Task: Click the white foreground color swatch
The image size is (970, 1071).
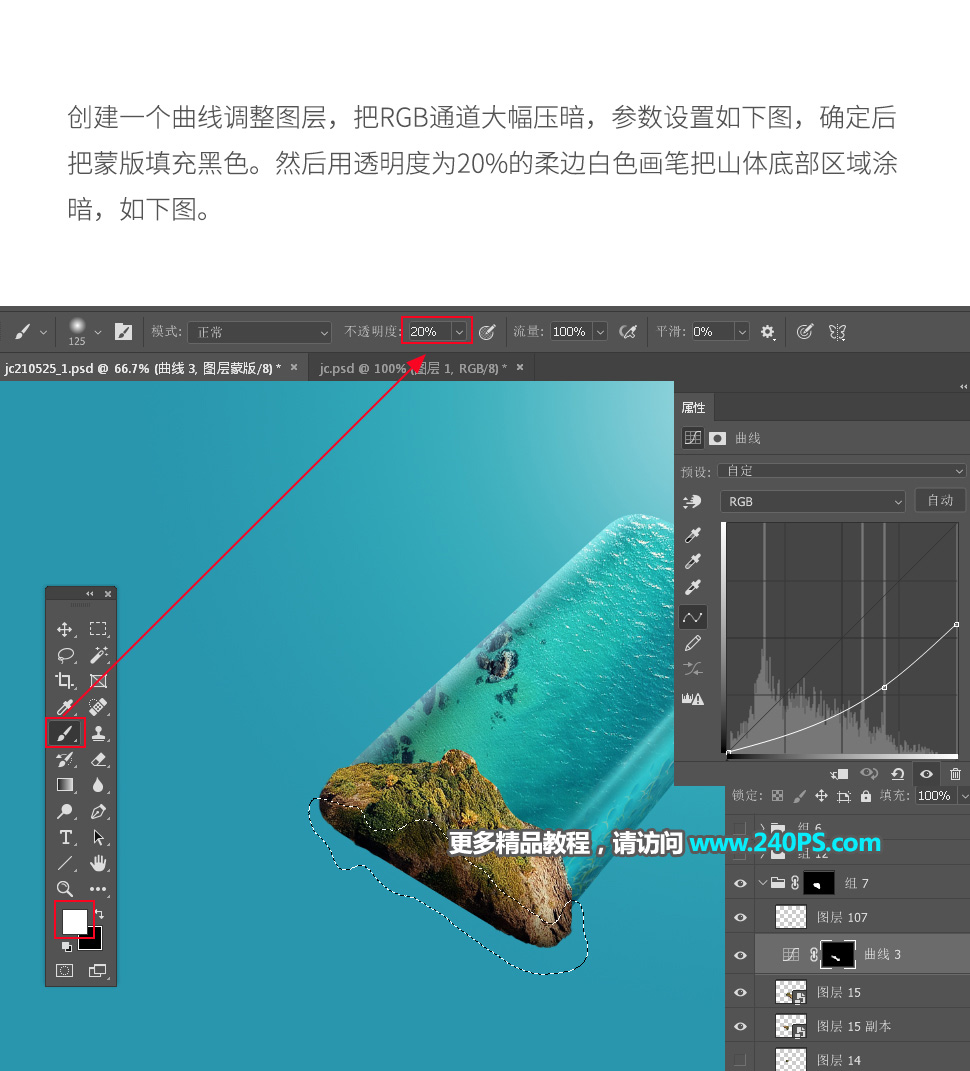Action: (x=74, y=919)
